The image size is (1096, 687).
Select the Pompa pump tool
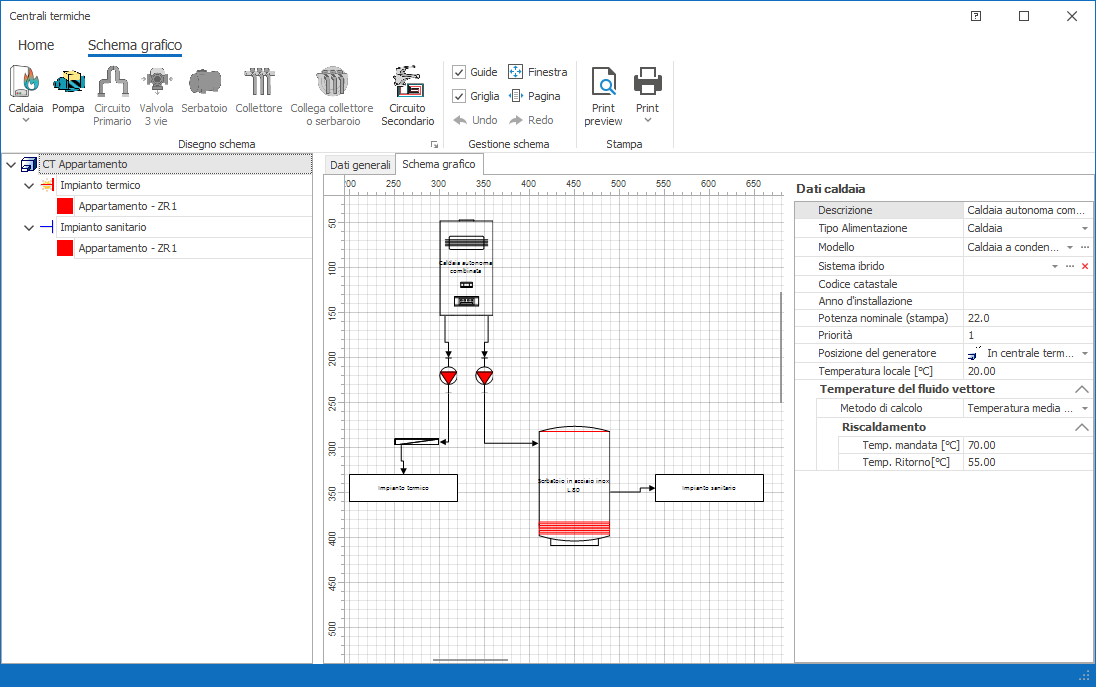pos(68,82)
